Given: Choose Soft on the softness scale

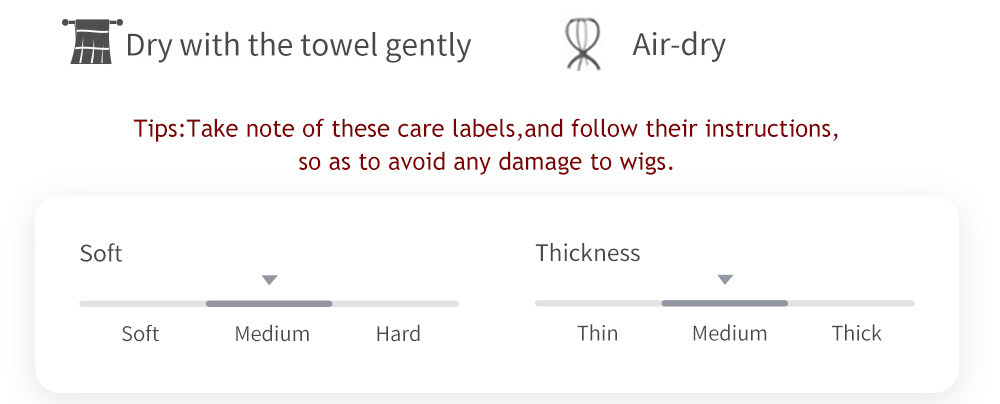Looking at the screenshot, I should point(140,334).
